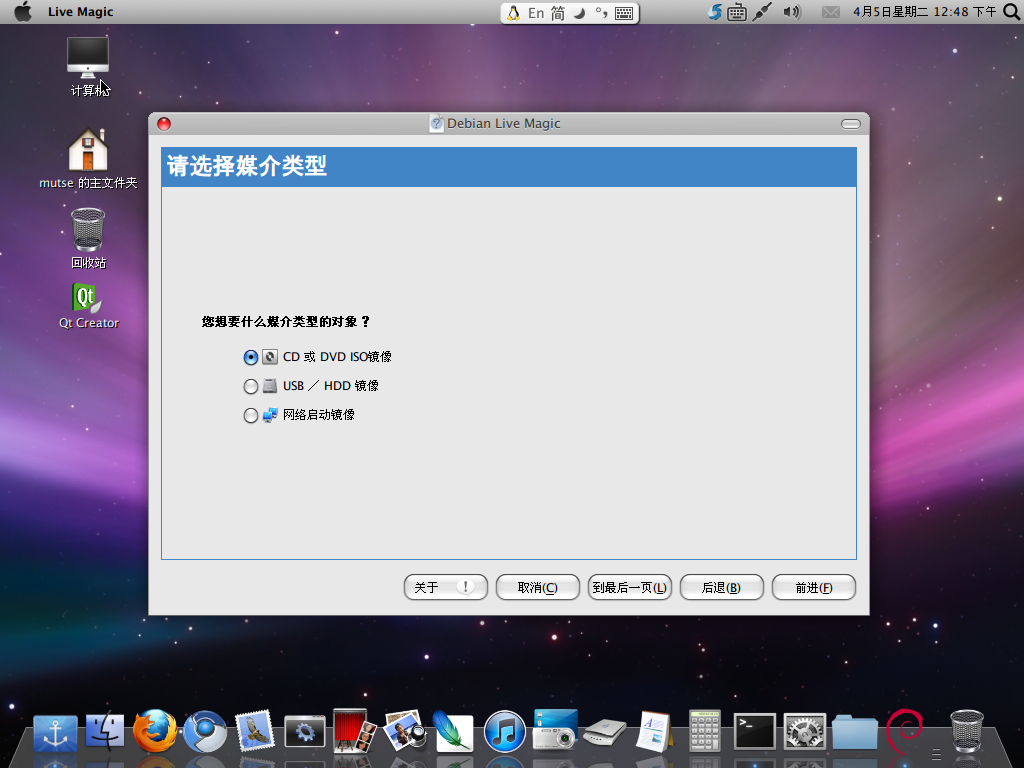
Task: Close the Debian Live Magic window
Action: 164,124
